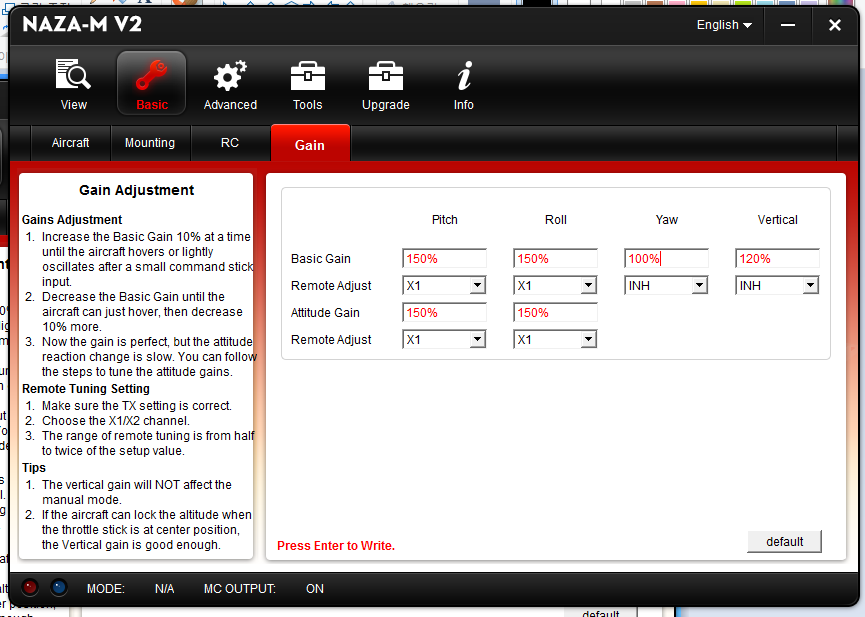This screenshot has height=617, width=865.
Task: Click the blue status LED indicator
Action: pos(59,587)
